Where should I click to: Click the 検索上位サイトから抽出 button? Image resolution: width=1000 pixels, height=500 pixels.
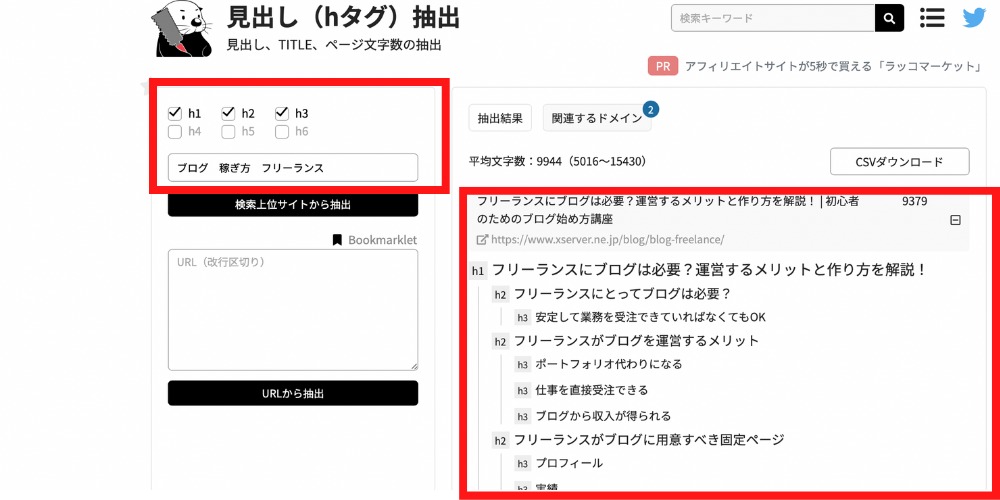(x=292, y=205)
